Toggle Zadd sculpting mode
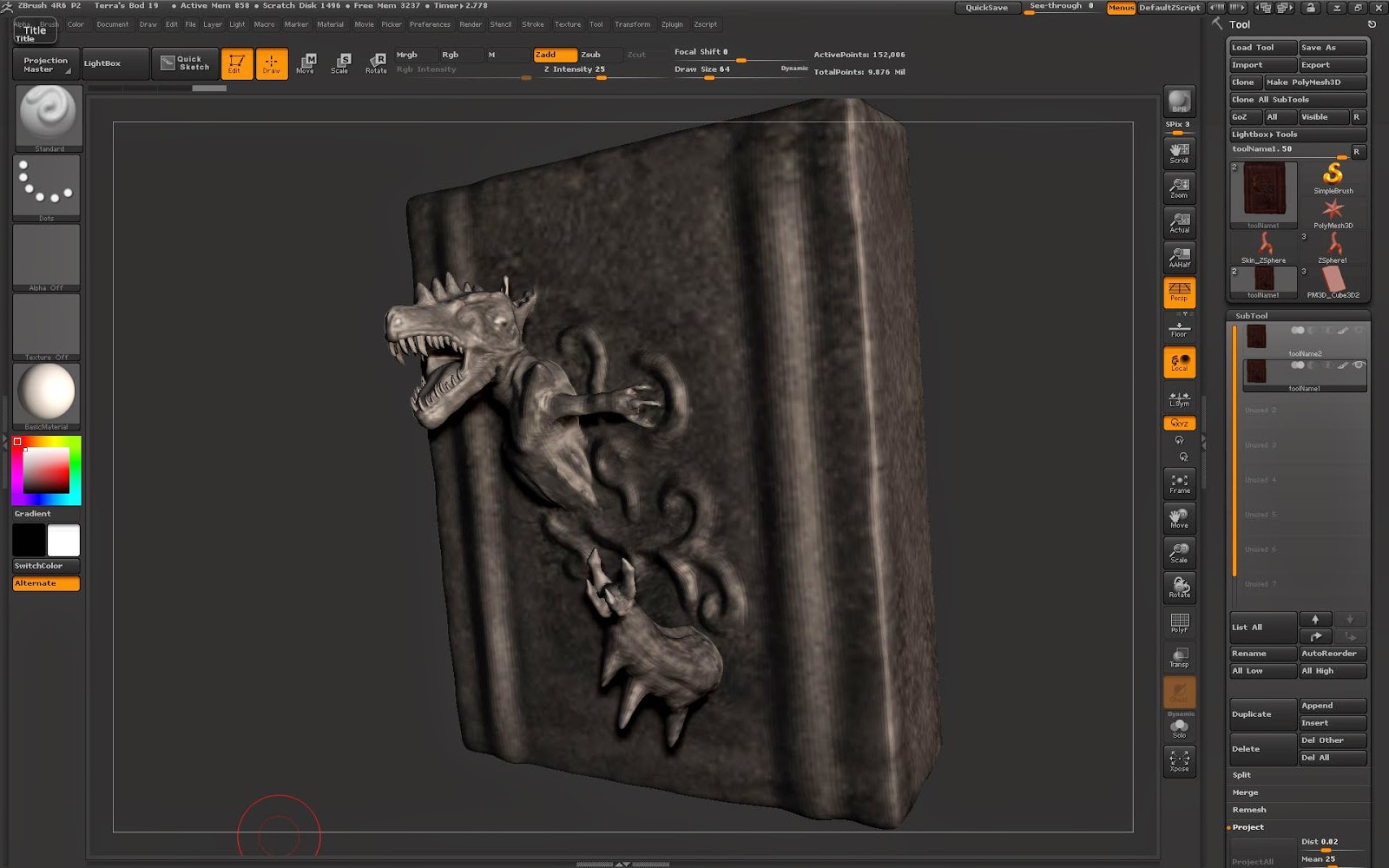 pyautogui.click(x=555, y=55)
